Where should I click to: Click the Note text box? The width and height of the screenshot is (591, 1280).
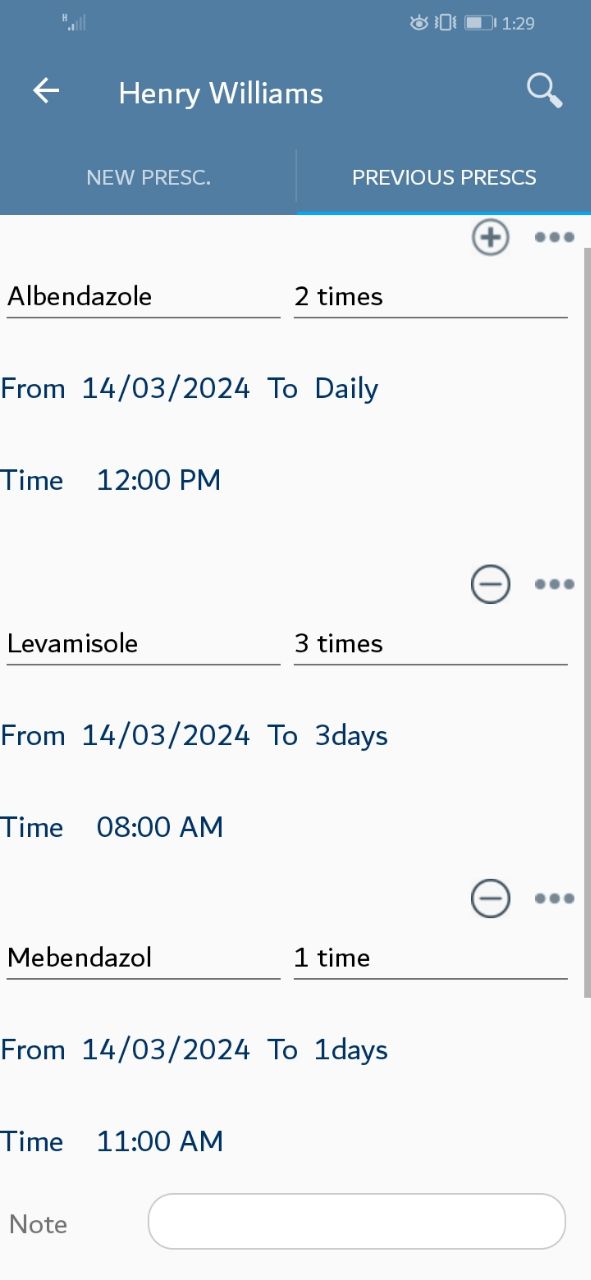(357, 1221)
